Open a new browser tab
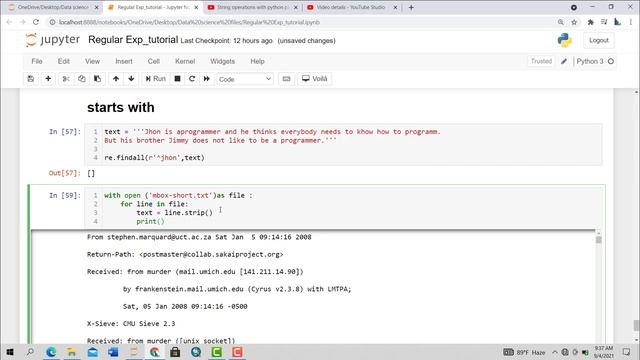Screen dimensions: 640x360 (x=411, y=7)
